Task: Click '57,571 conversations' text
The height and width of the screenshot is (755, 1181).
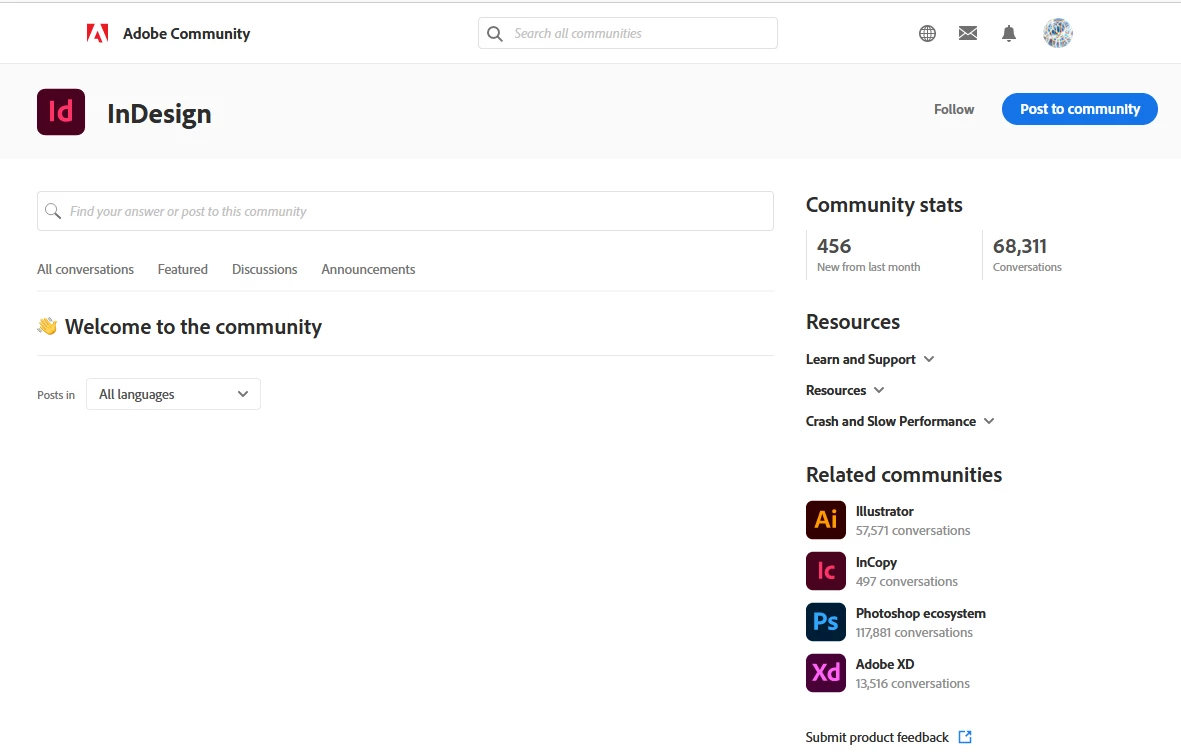Action: 913,530
